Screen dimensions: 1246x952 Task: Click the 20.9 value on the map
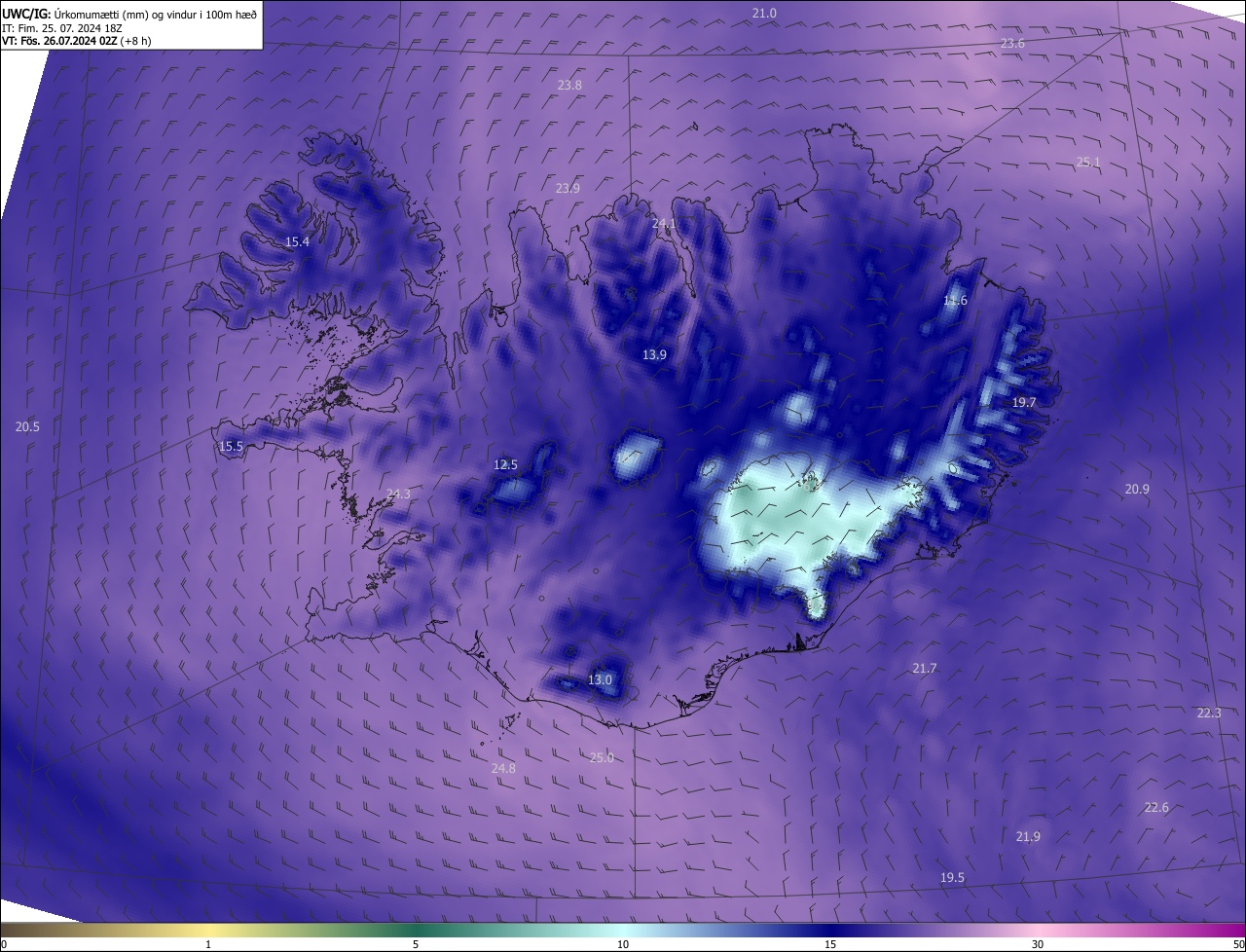1137,490
